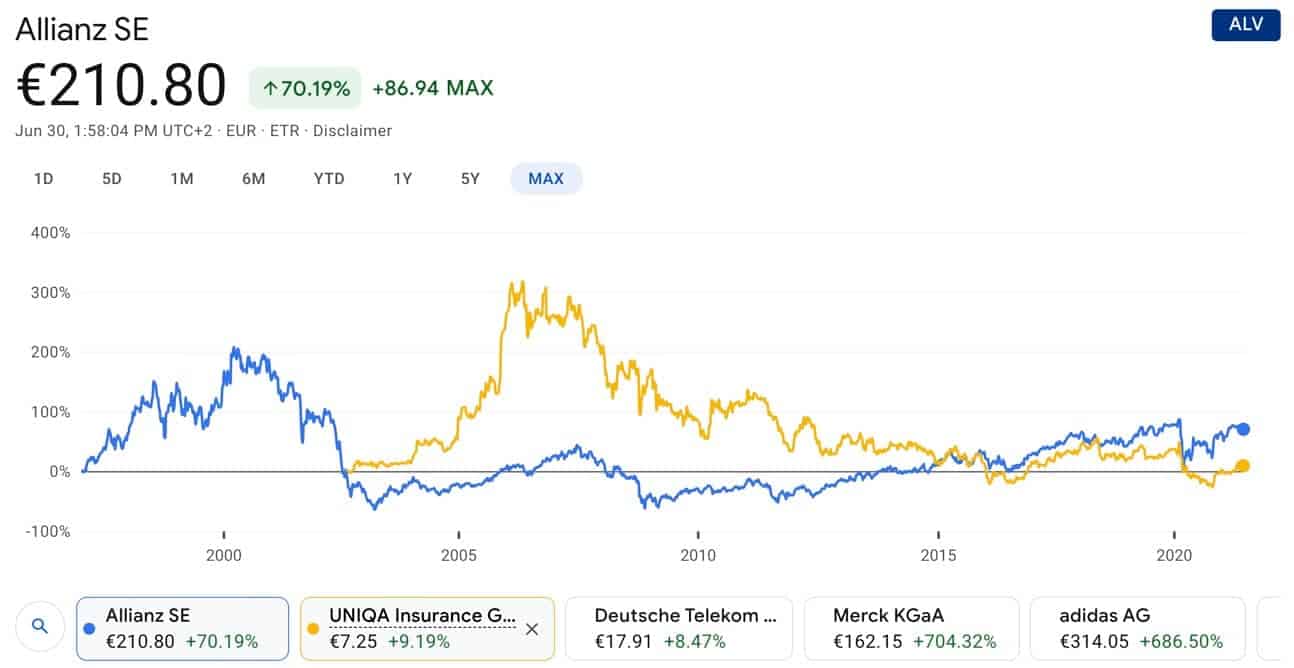This screenshot has height=668, width=1294.
Task: Choose the 1Y time range
Action: point(402,179)
